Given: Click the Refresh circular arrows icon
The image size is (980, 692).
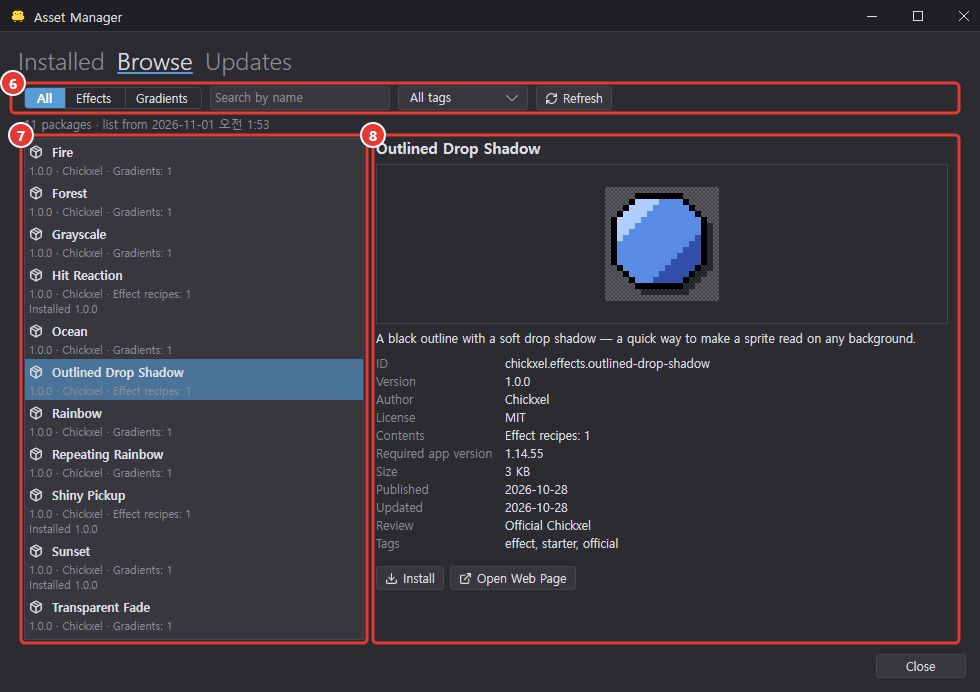Looking at the screenshot, I should click(x=551, y=99).
